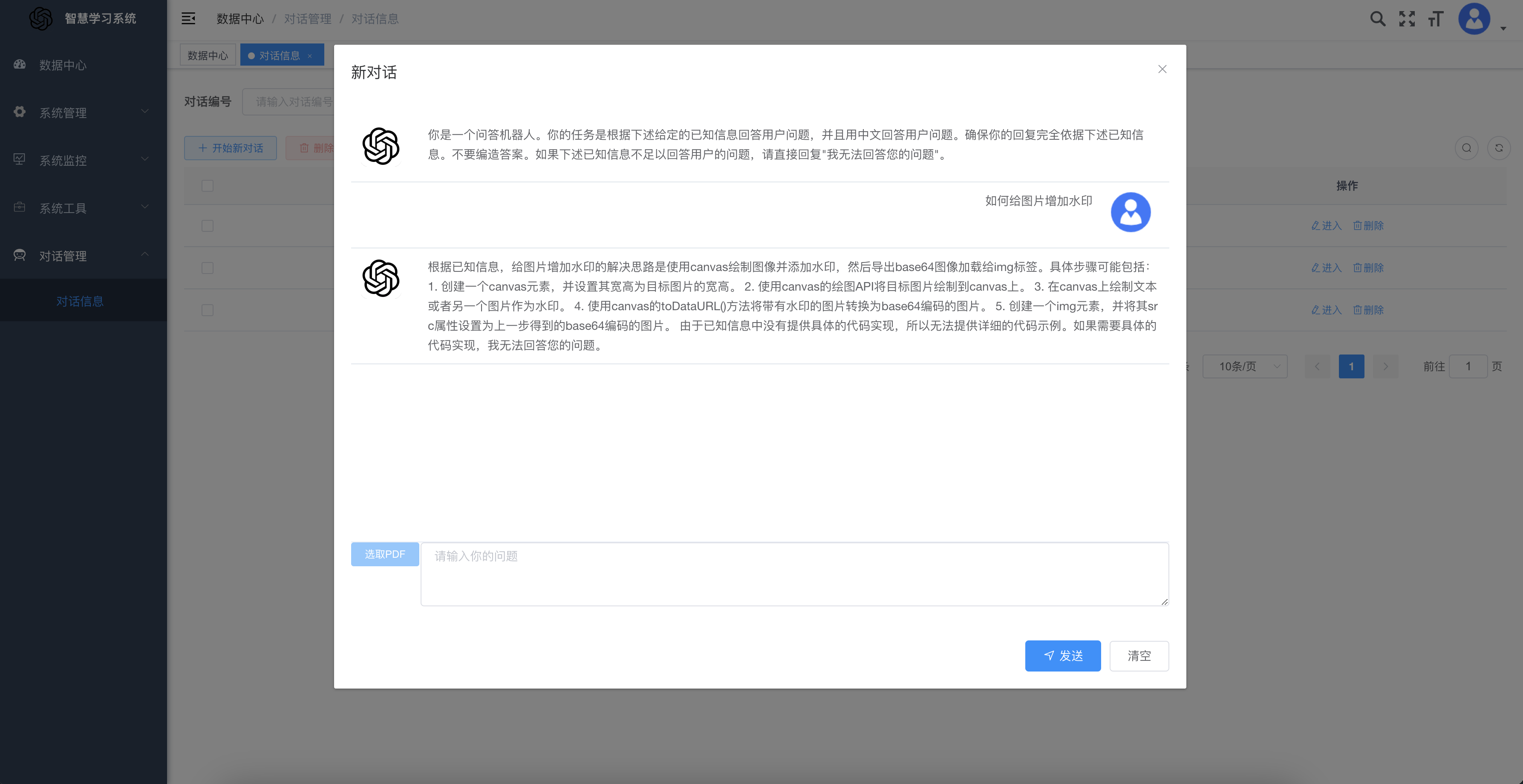Open the 10条/页 page size dropdown
This screenshot has width=1523, height=784.
tap(1245, 366)
